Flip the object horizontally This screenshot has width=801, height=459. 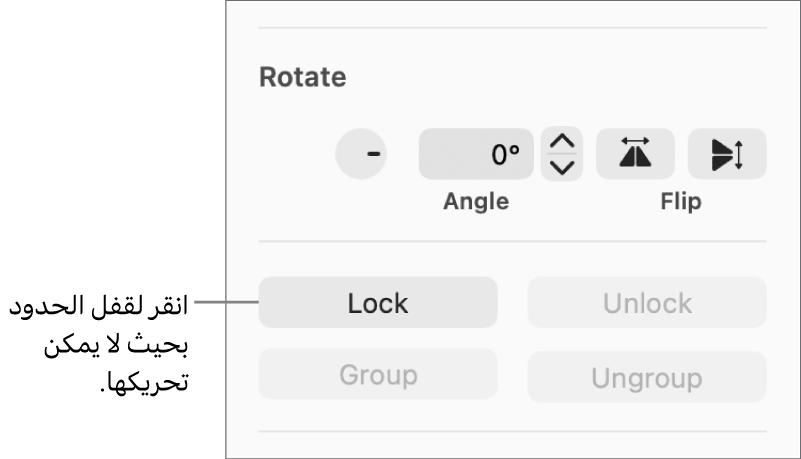click(x=635, y=154)
